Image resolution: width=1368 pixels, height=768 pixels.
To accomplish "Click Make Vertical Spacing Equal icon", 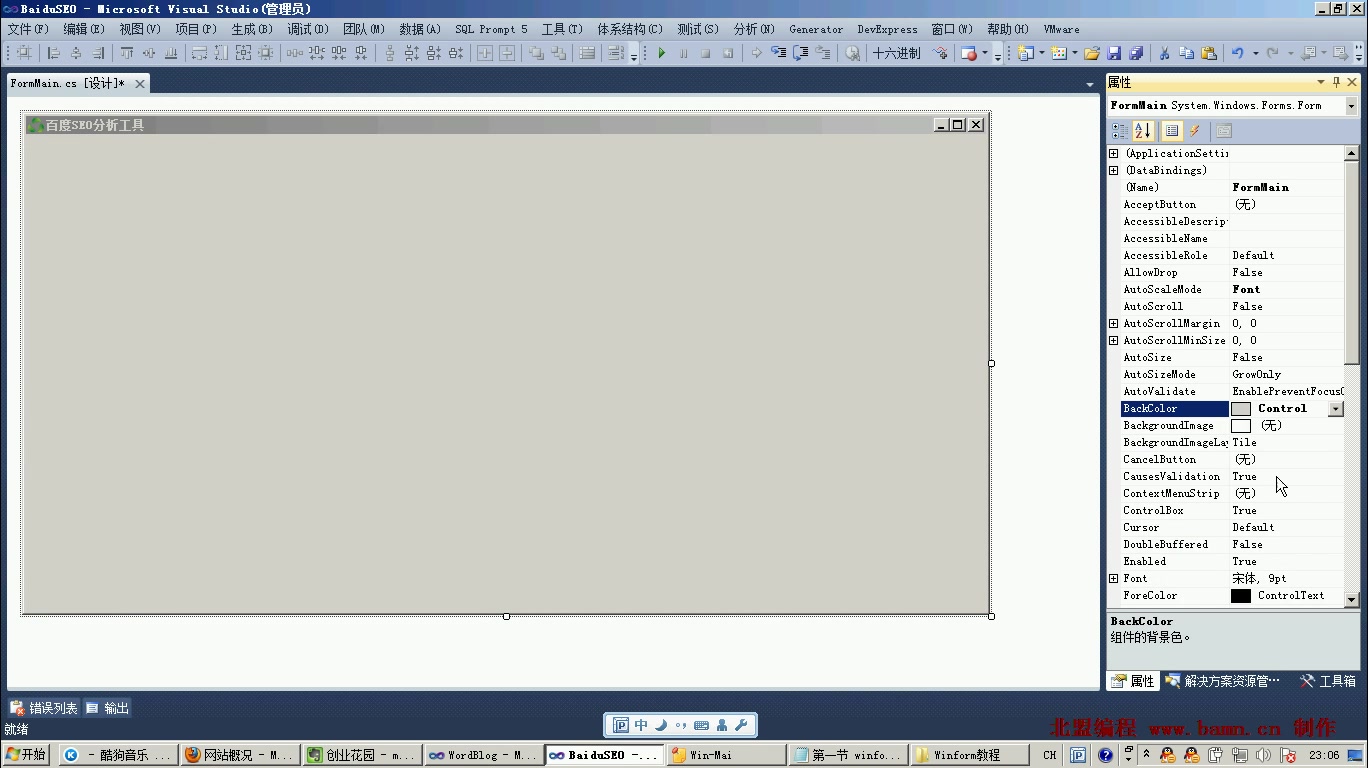I will (x=390, y=53).
